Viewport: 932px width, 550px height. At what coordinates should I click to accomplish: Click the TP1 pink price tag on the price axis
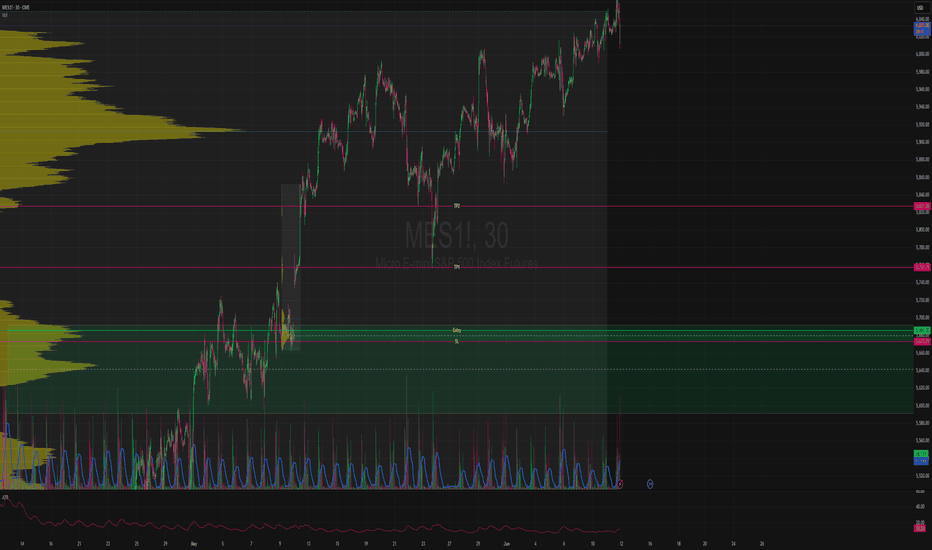(922, 267)
